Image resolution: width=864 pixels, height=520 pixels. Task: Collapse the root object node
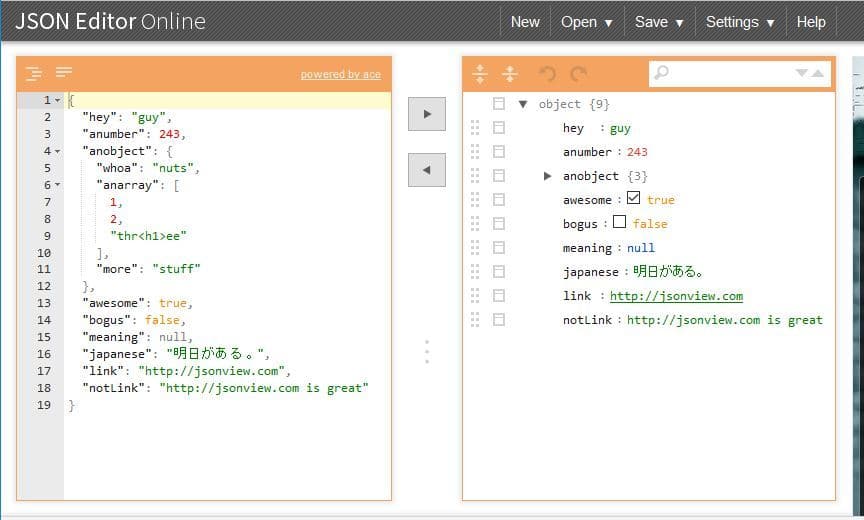(523, 104)
